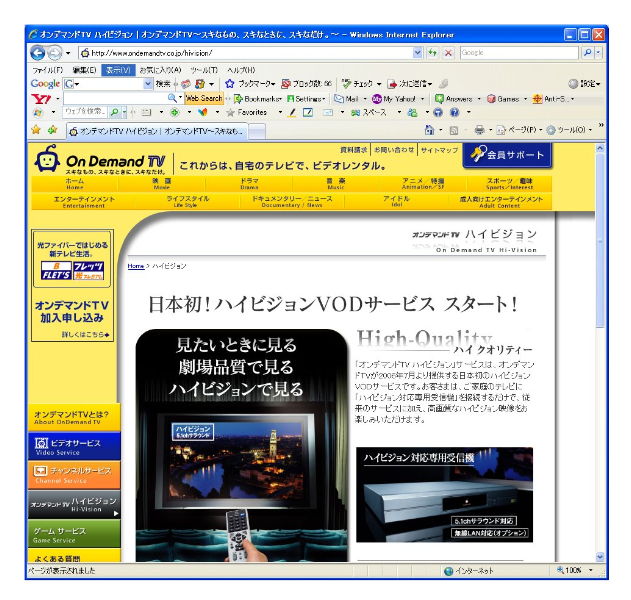Click the search magnifier beside Google box

click(x=588, y=53)
